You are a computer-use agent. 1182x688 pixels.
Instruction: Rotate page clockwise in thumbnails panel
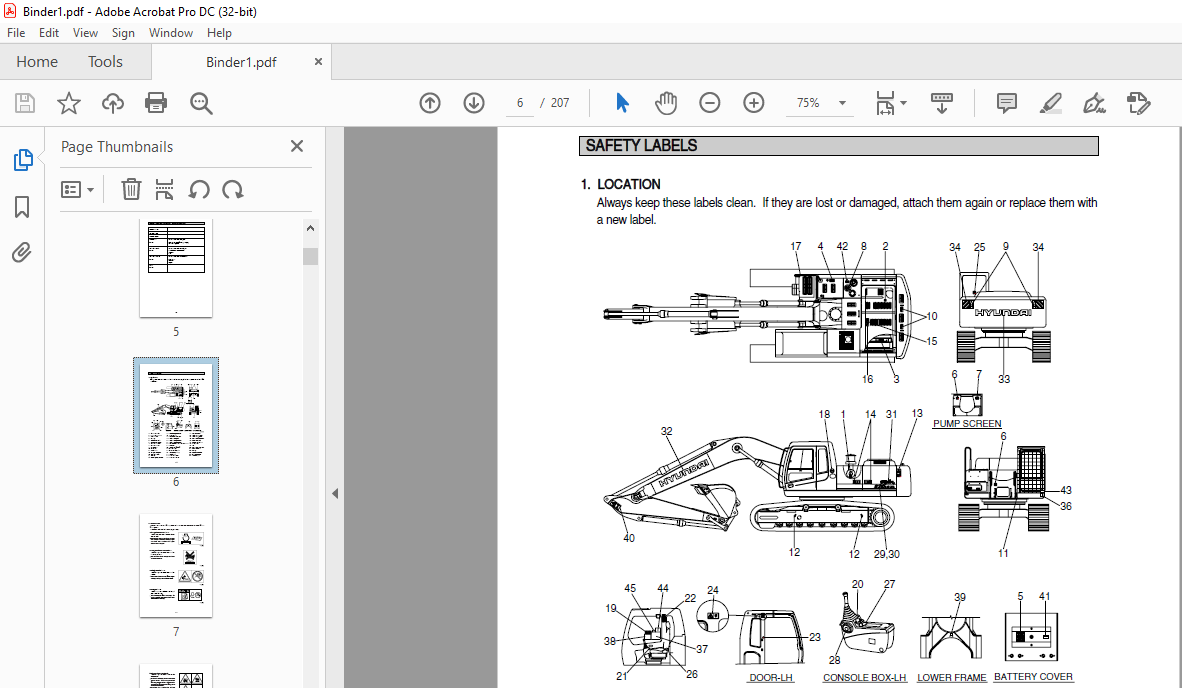(x=233, y=189)
